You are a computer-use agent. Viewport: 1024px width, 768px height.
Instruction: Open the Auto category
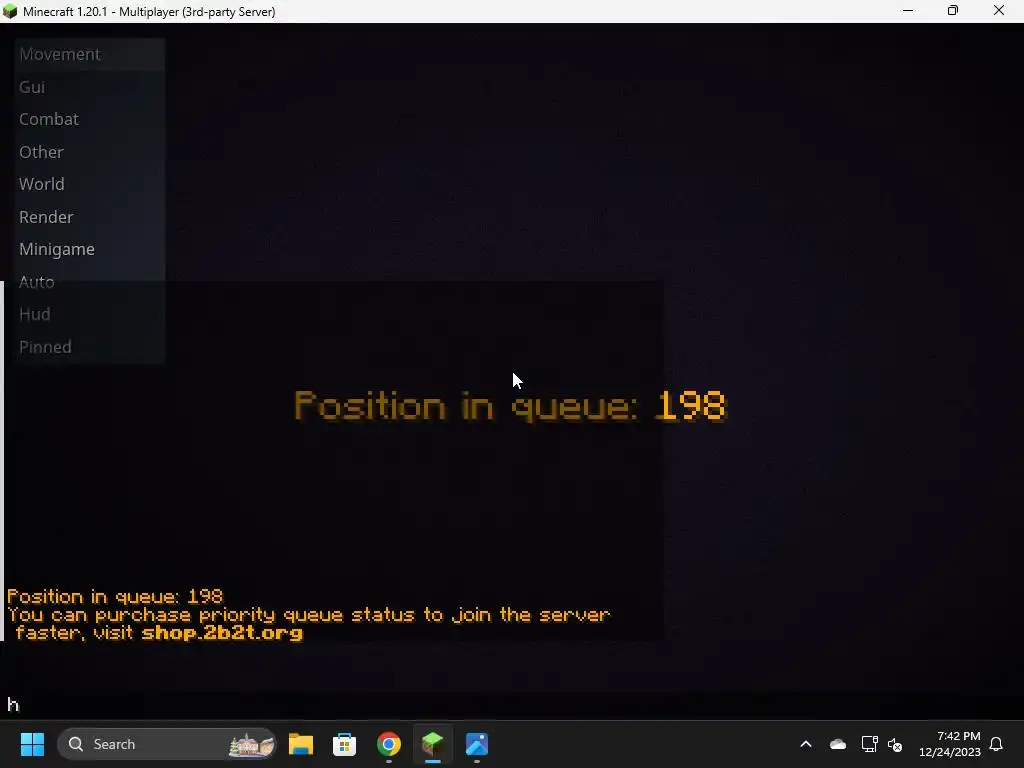tap(89, 282)
